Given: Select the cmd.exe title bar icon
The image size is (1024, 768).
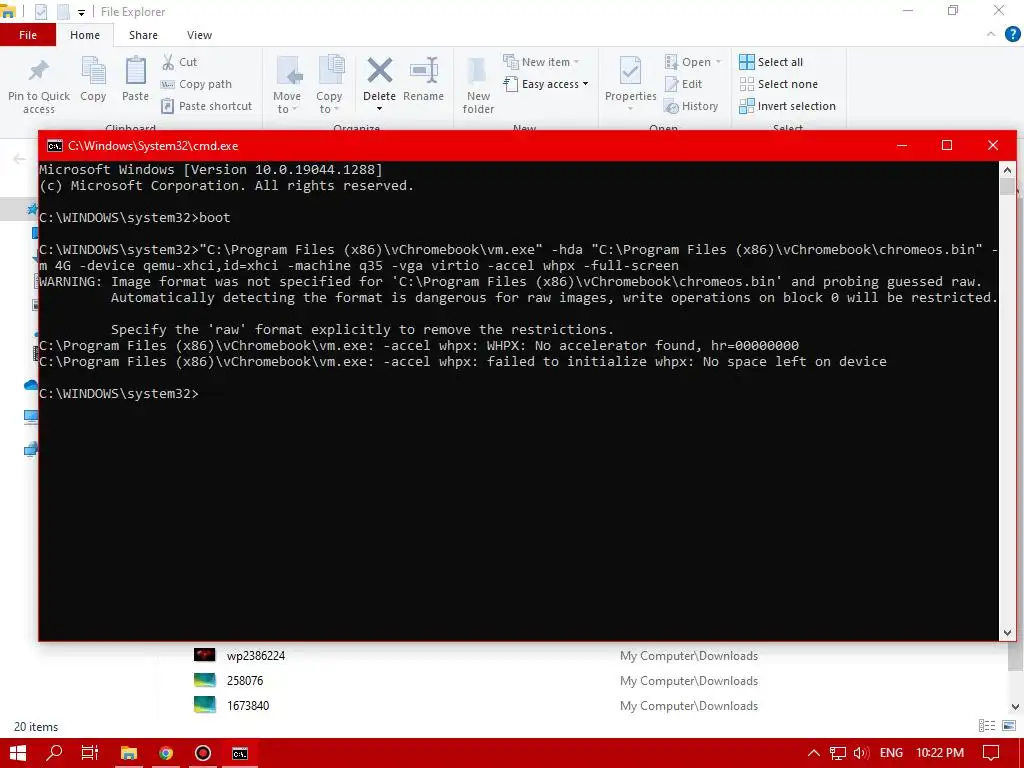Looking at the screenshot, I should [x=55, y=146].
